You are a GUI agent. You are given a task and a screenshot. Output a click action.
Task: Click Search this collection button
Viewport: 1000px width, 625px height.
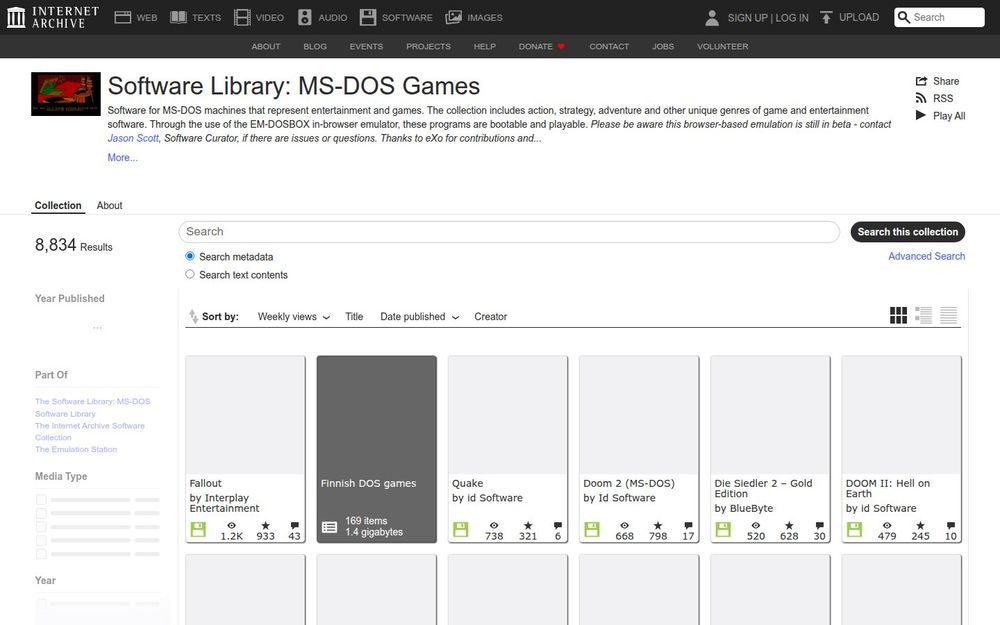click(x=908, y=232)
